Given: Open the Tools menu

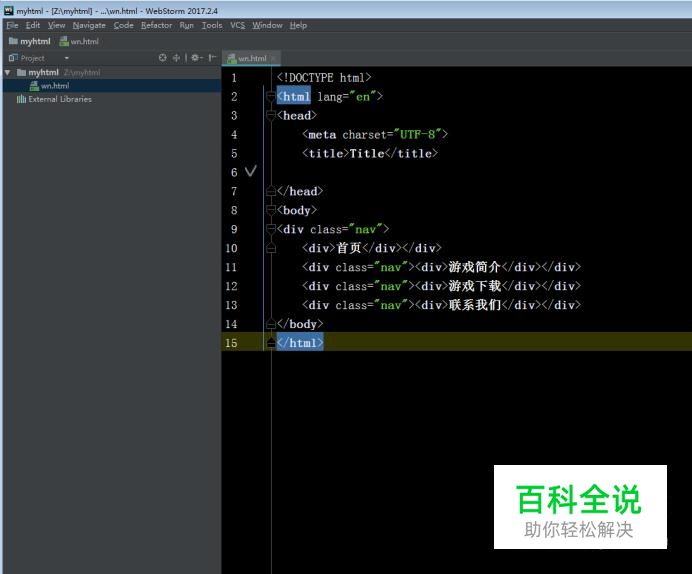Looking at the screenshot, I should [x=212, y=25].
